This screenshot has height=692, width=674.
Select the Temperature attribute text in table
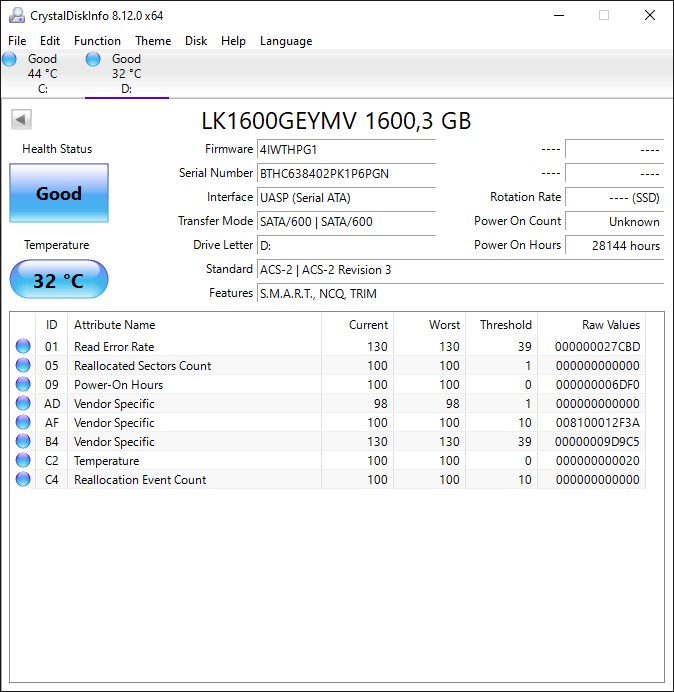(106, 461)
